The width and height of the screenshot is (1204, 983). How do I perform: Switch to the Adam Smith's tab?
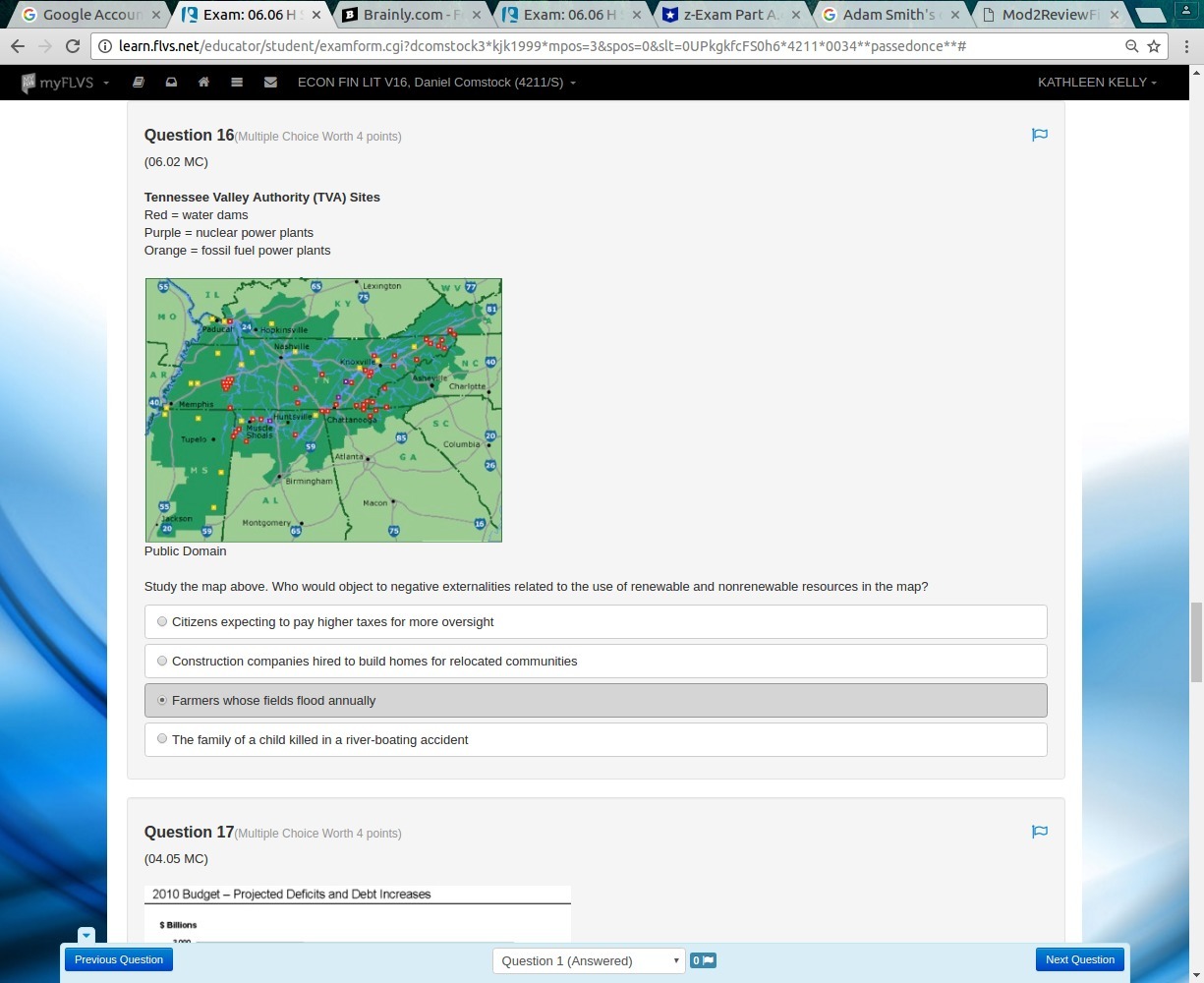889,15
